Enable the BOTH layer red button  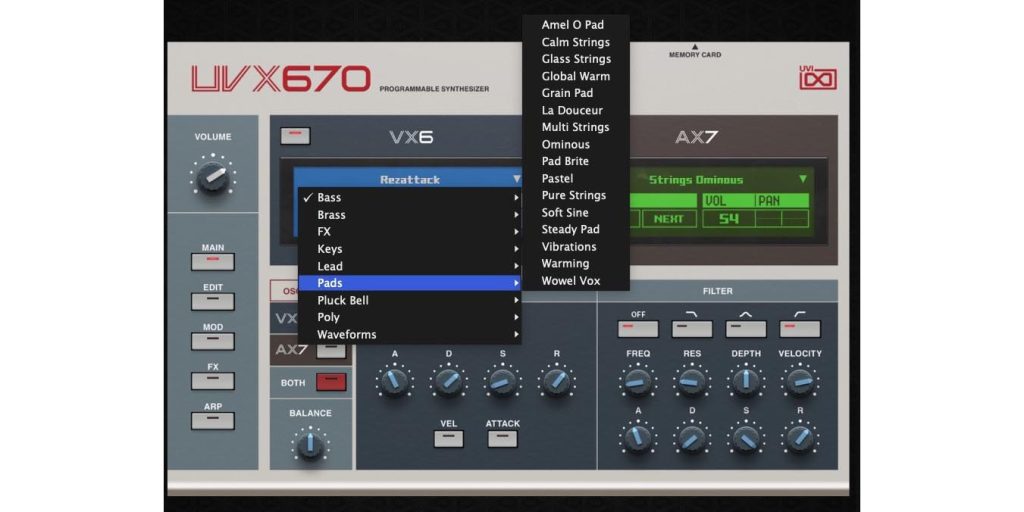click(x=331, y=382)
